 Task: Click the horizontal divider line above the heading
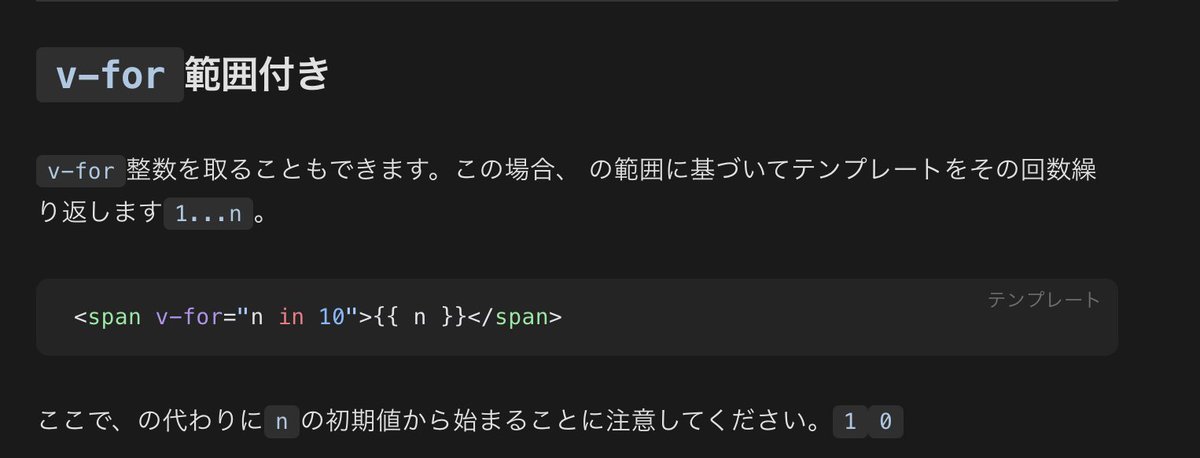[576, 1]
